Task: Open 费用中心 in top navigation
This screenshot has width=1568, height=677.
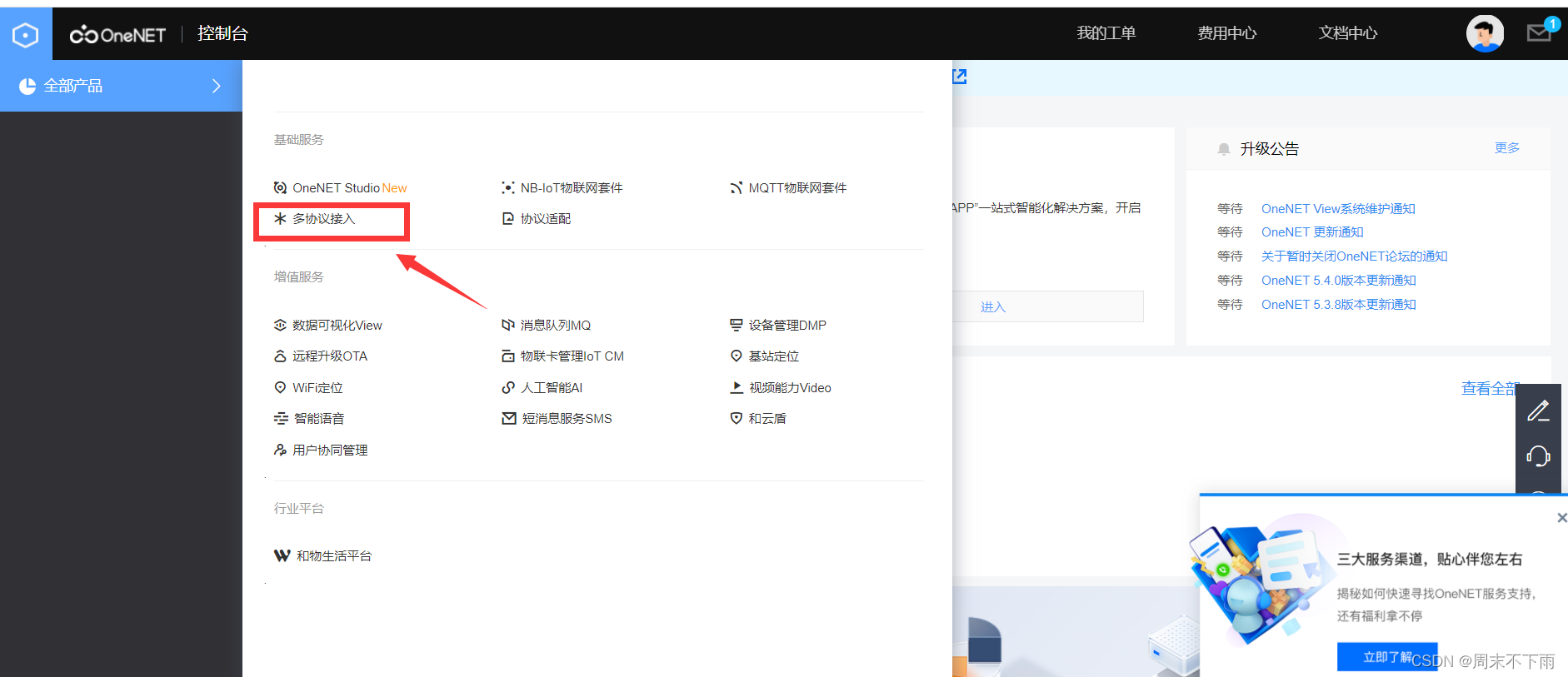Action: 1226,33
